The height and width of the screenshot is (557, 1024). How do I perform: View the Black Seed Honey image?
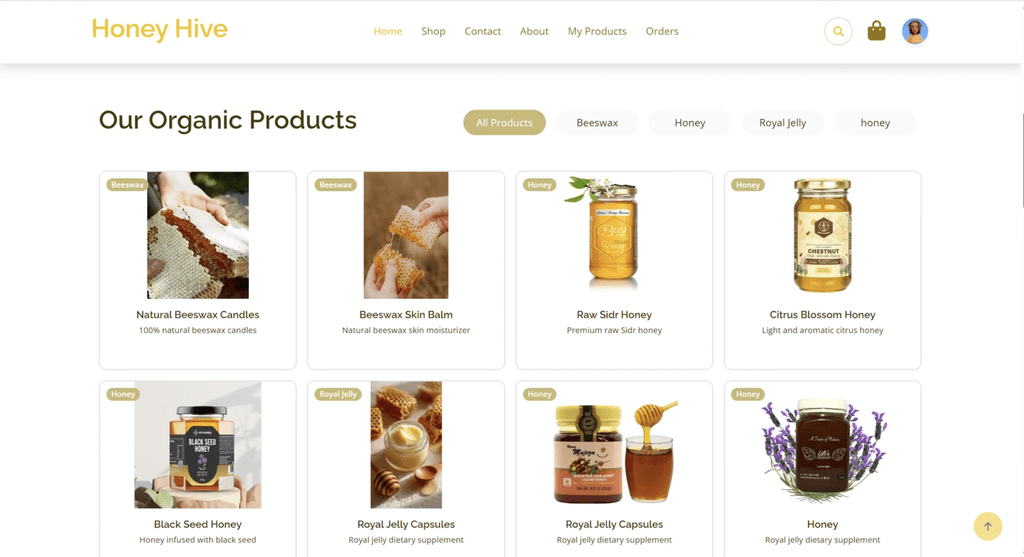pos(198,445)
